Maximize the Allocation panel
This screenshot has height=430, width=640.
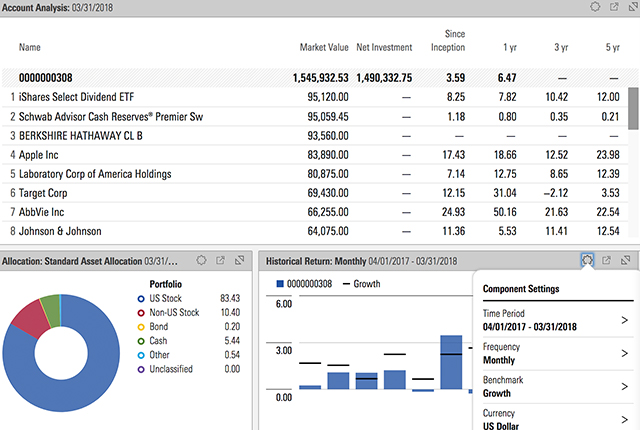point(239,260)
